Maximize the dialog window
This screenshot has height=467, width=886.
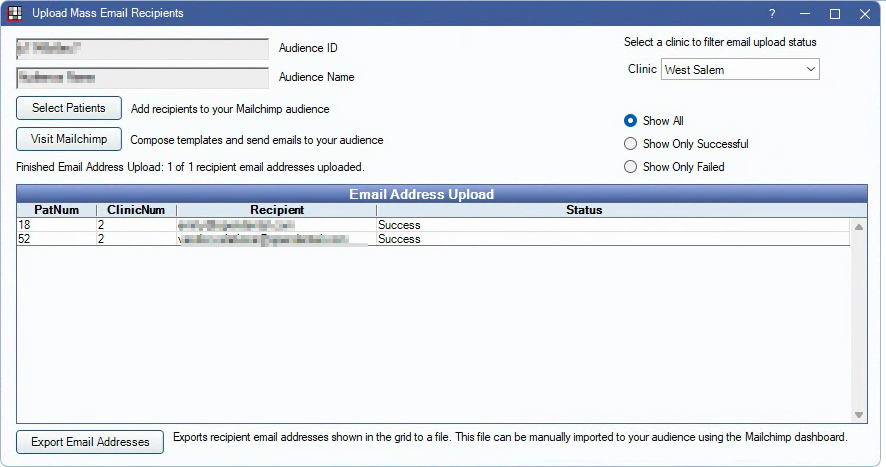pyautogui.click(x=835, y=14)
